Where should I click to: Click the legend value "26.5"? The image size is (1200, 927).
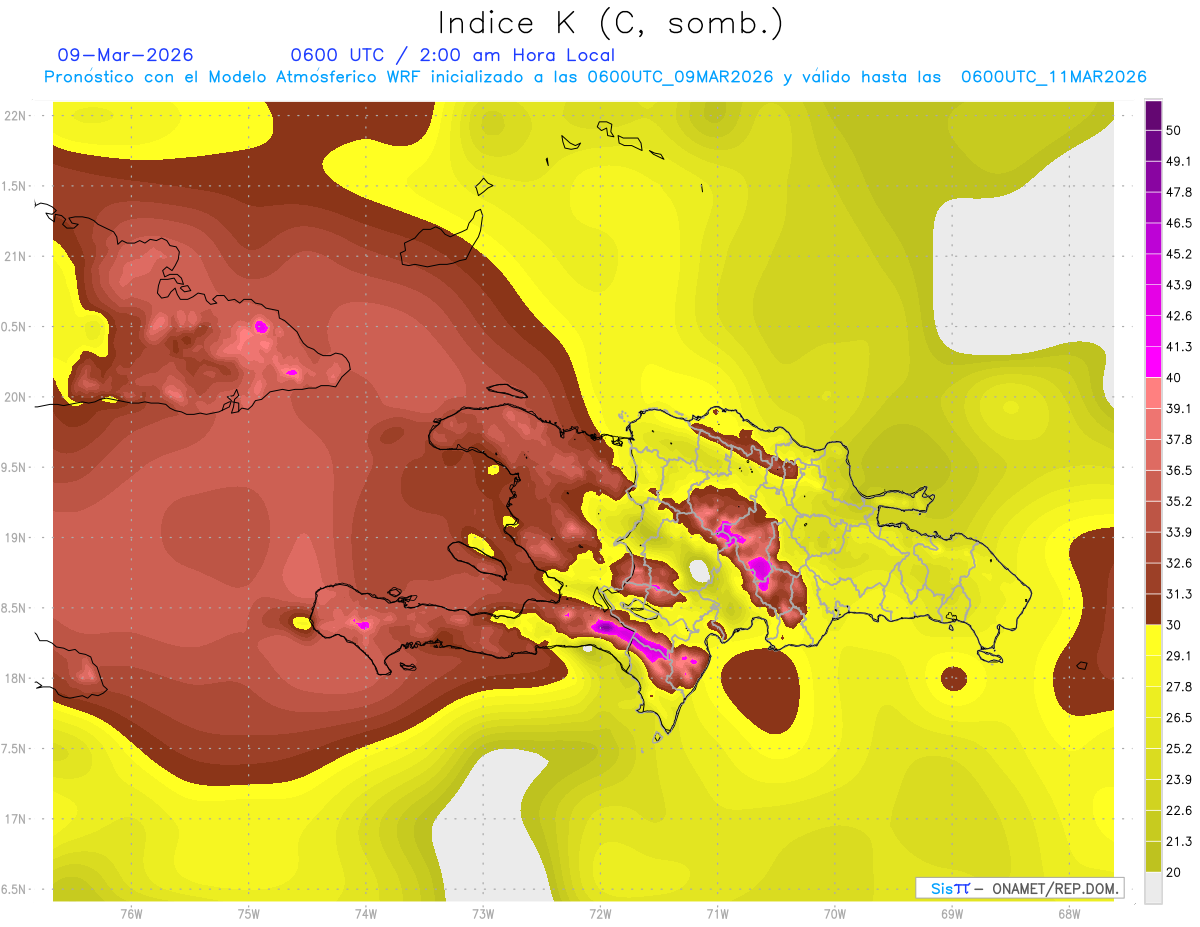(x=1177, y=718)
